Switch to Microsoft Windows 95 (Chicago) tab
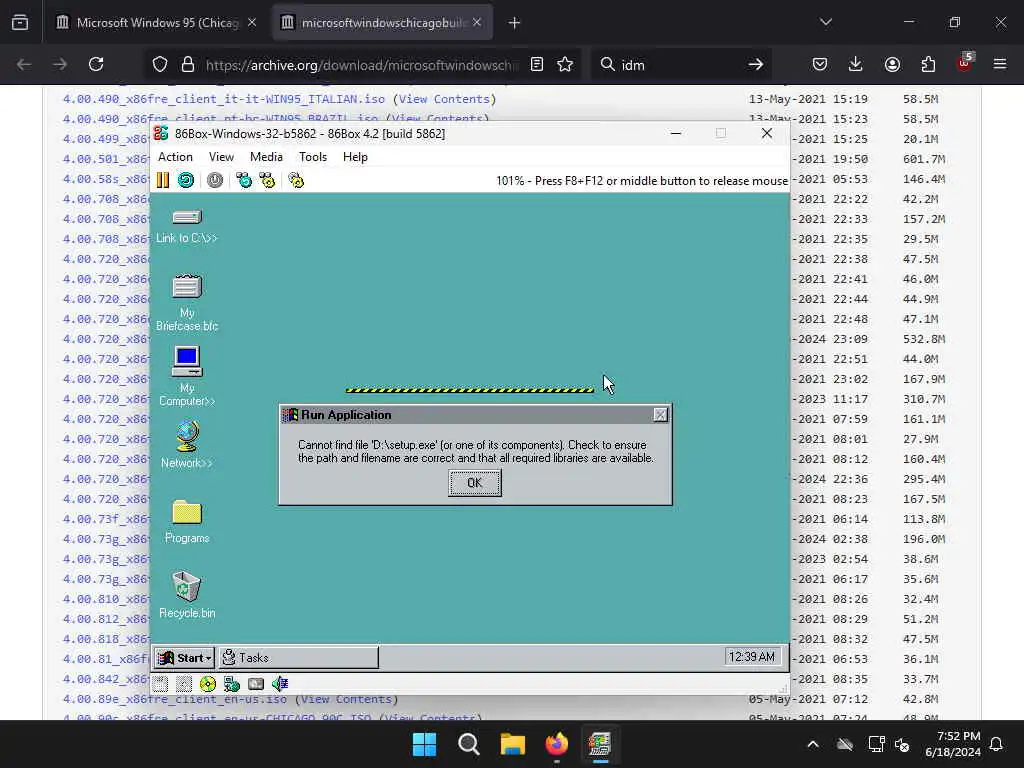 (x=155, y=22)
